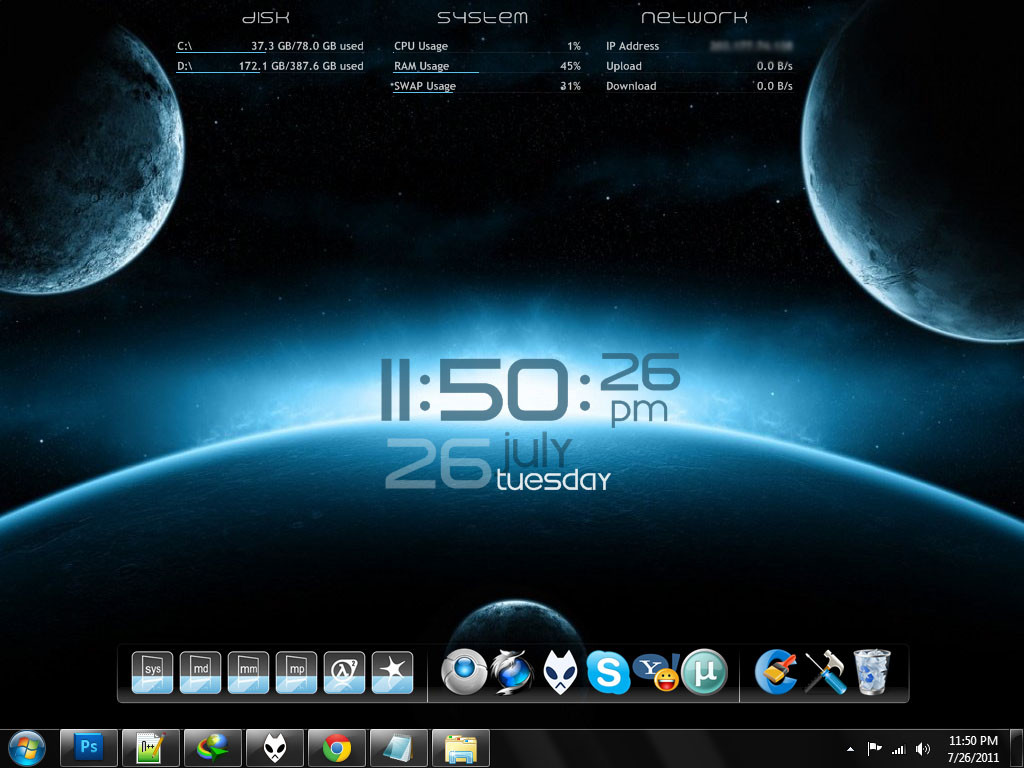Launch foobar2000 from the dock
Image resolution: width=1024 pixels, height=768 pixels.
[x=560, y=672]
